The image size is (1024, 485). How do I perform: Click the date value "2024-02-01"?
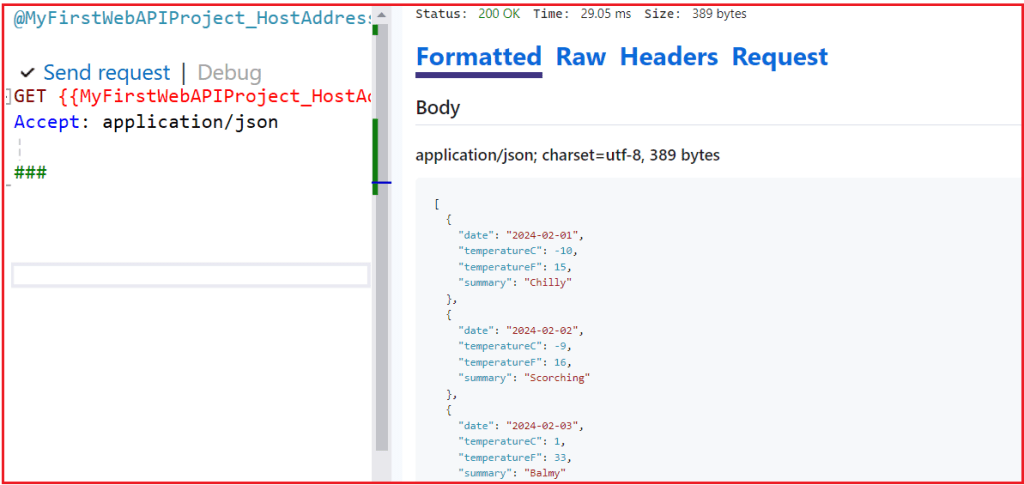[x=542, y=235]
